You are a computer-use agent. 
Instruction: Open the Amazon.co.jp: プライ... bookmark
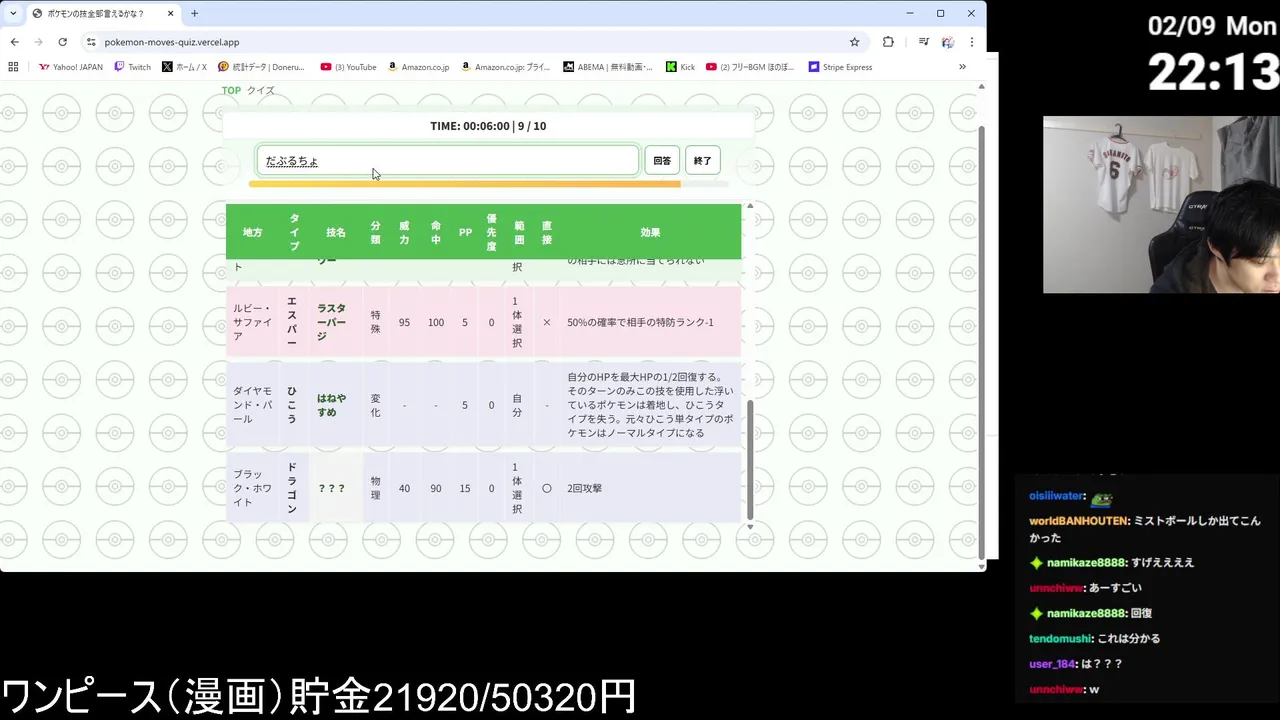coord(505,67)
